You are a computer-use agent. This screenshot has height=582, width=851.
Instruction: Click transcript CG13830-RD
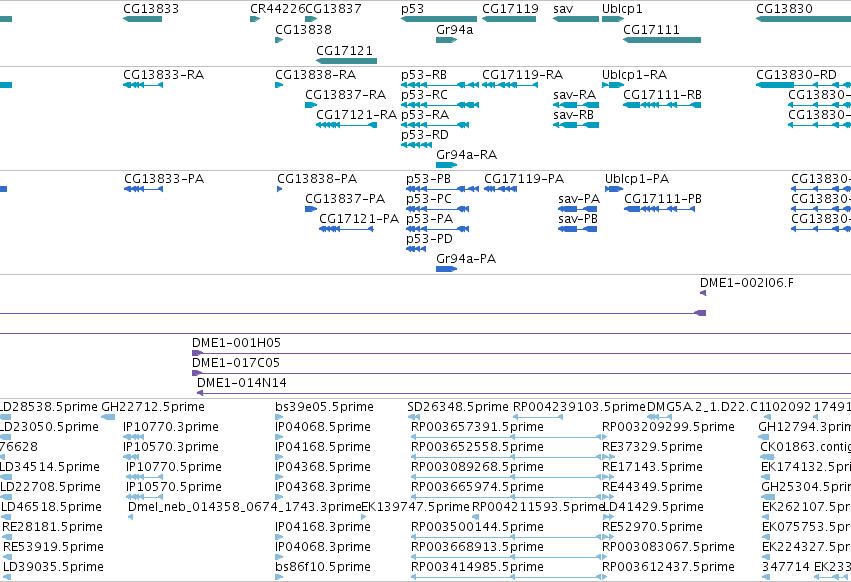796,75
